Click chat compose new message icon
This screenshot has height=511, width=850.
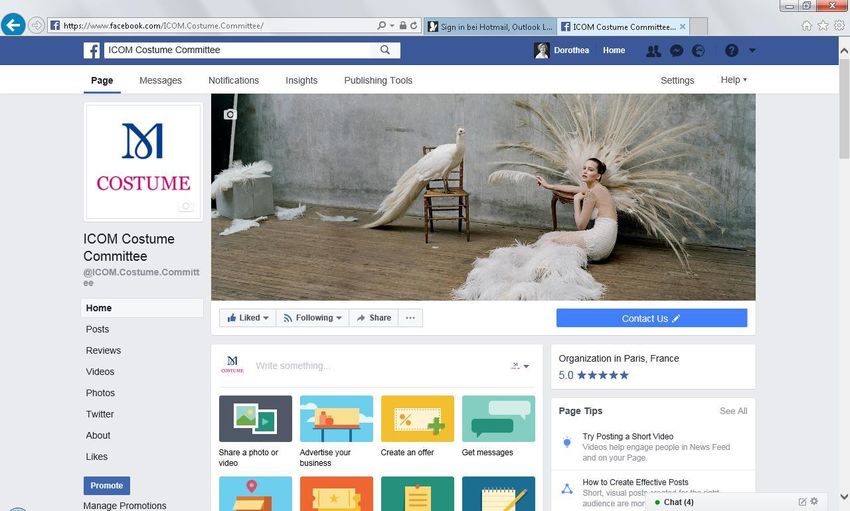pyautogui.click(x=802, y=502)
